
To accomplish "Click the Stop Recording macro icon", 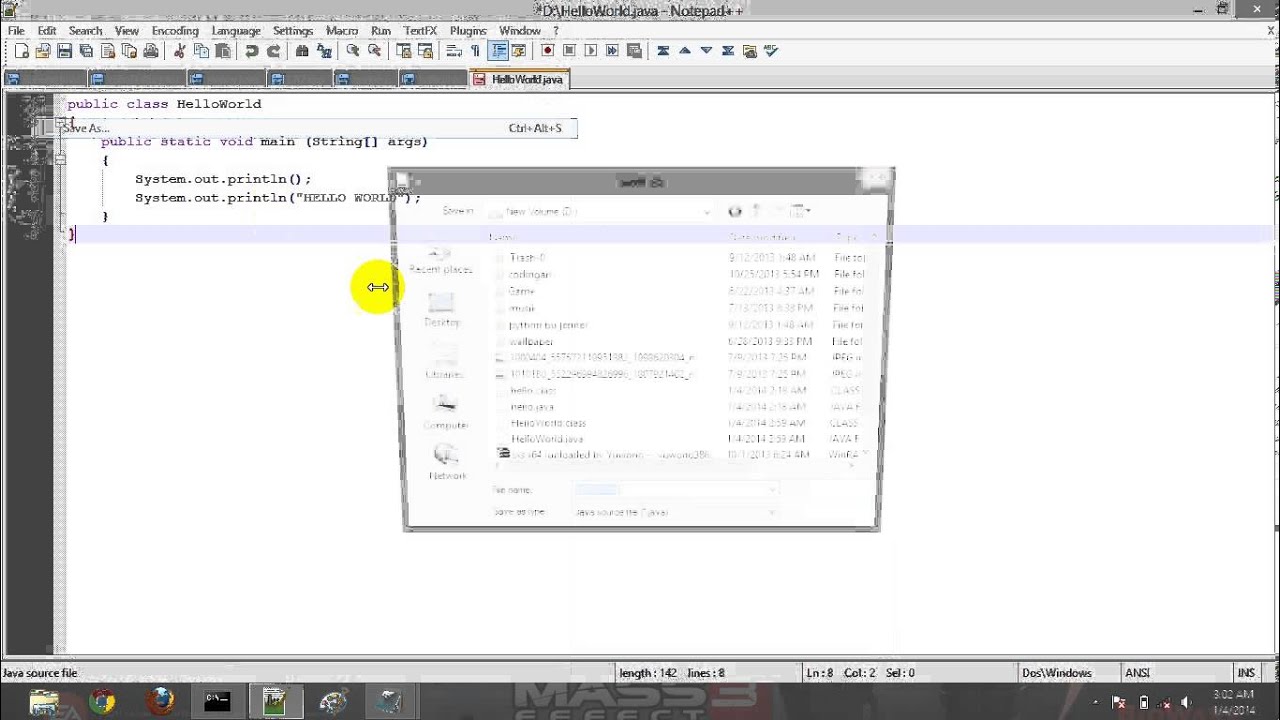I will pyautogui.click(x=569, y=51).
